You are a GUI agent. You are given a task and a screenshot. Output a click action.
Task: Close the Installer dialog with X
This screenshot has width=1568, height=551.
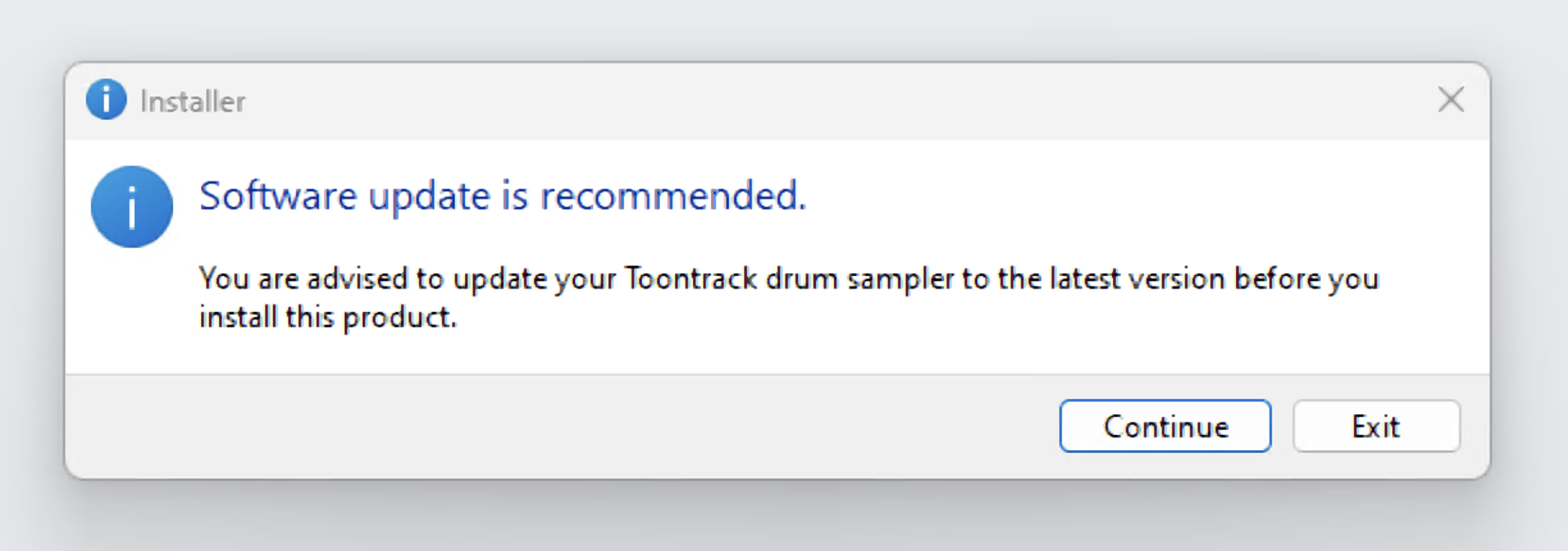coord(1450,100)
